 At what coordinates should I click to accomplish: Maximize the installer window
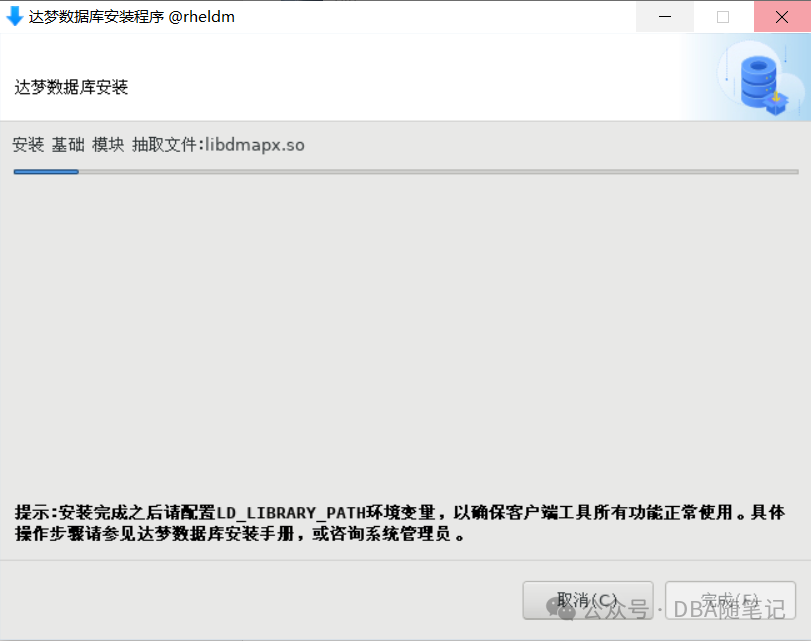pos(723,17)
